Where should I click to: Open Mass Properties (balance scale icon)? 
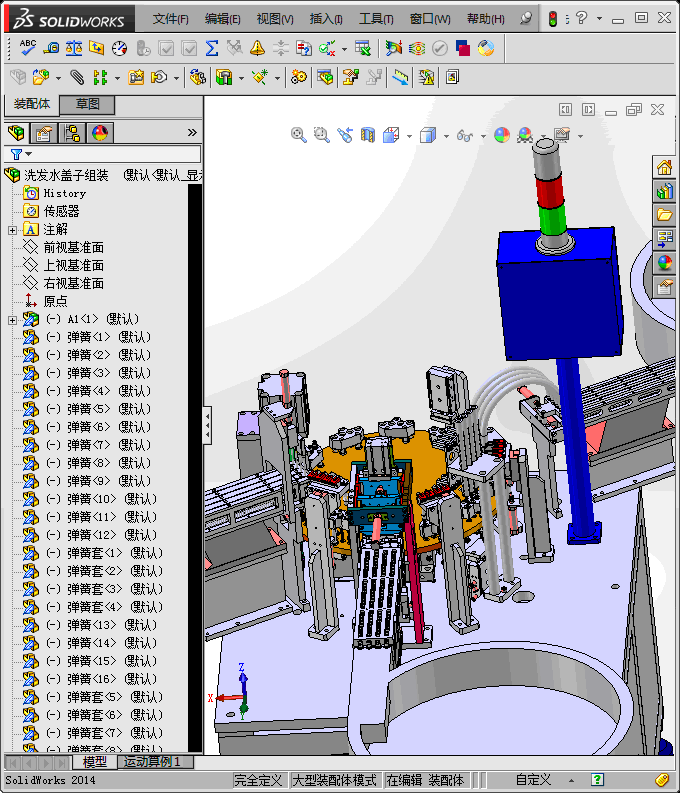click(x=74, y=48)
